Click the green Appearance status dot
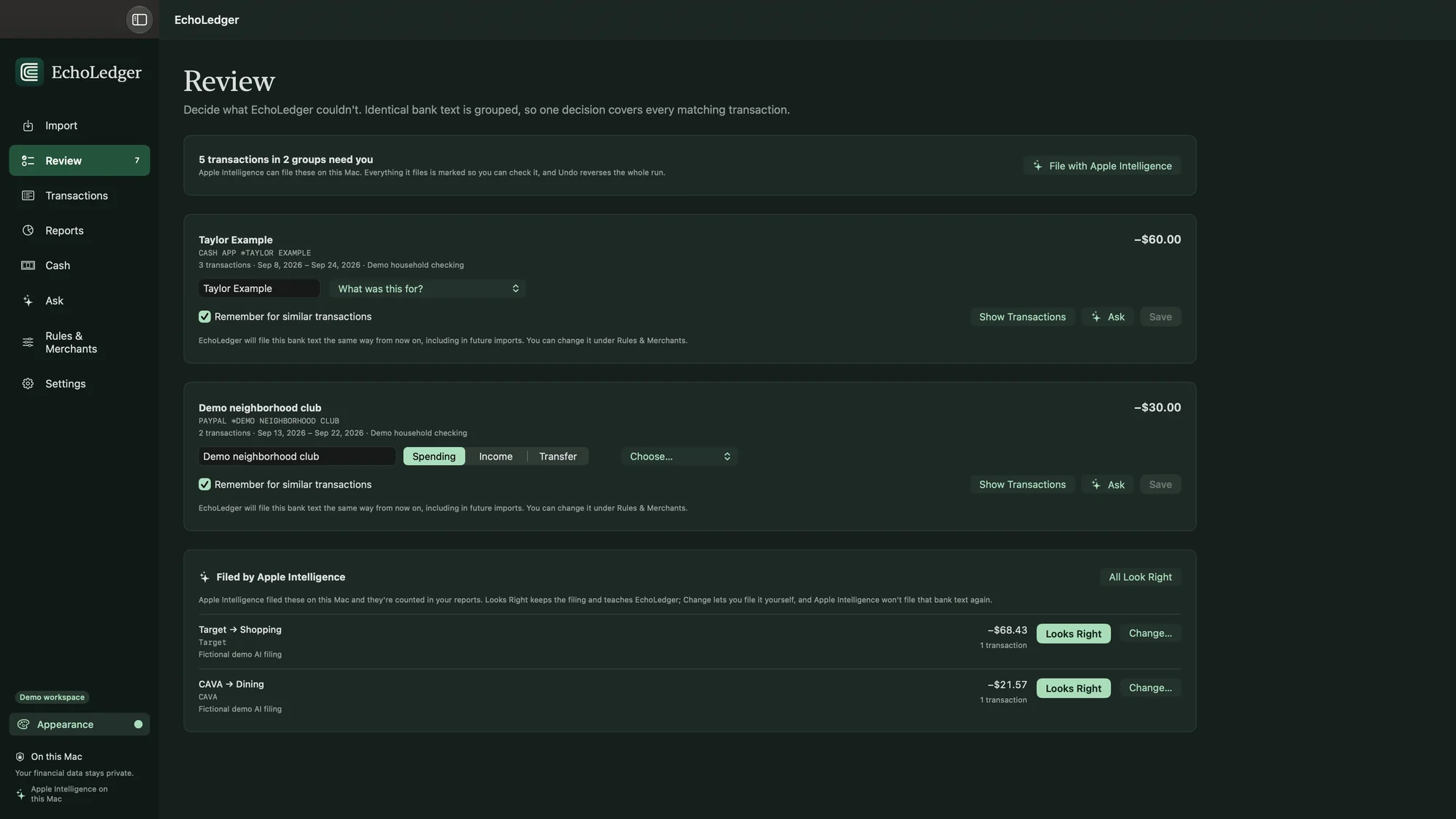 138,724
